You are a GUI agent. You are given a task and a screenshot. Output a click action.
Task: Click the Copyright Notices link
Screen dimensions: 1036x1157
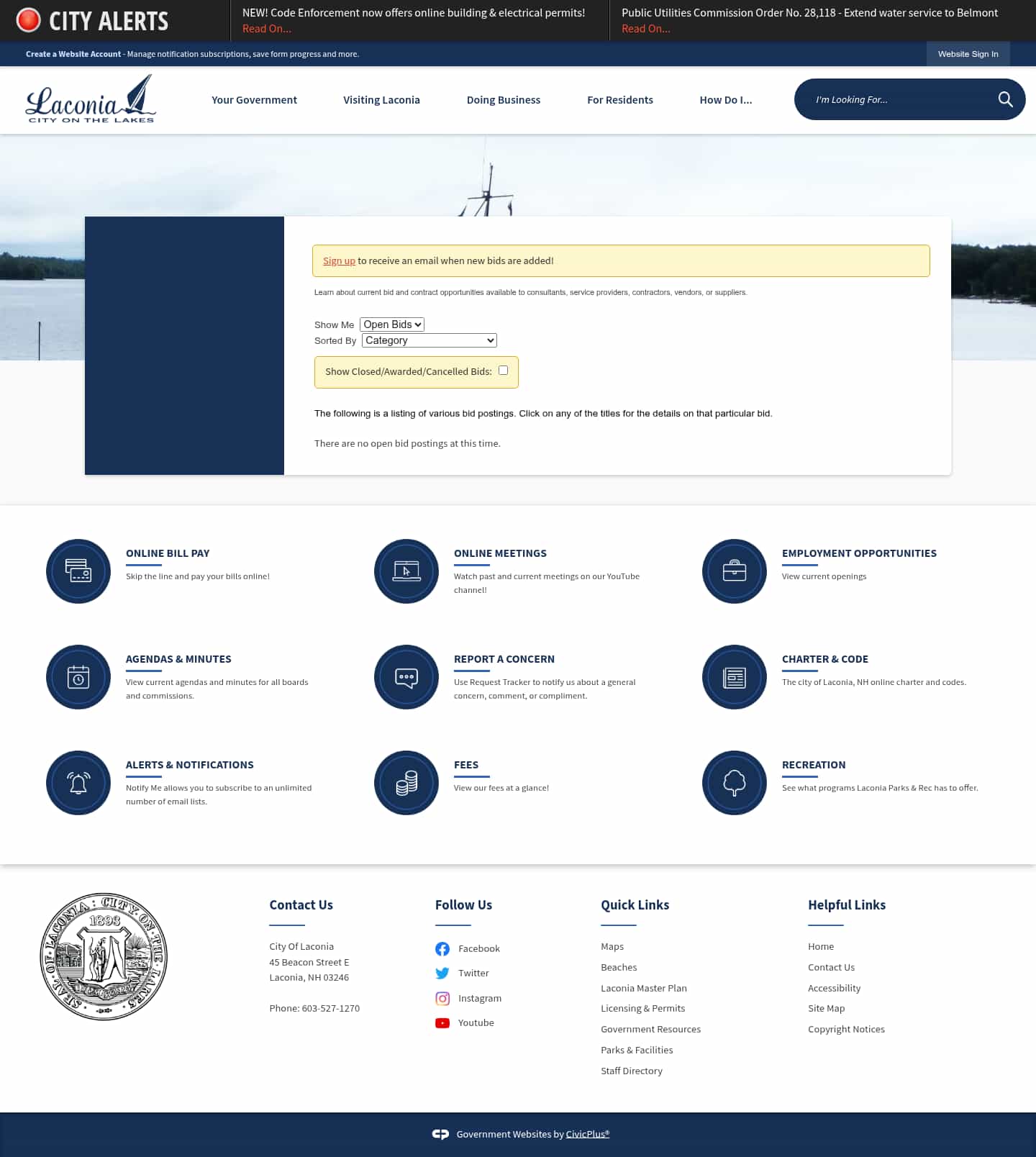point(846,1030)
